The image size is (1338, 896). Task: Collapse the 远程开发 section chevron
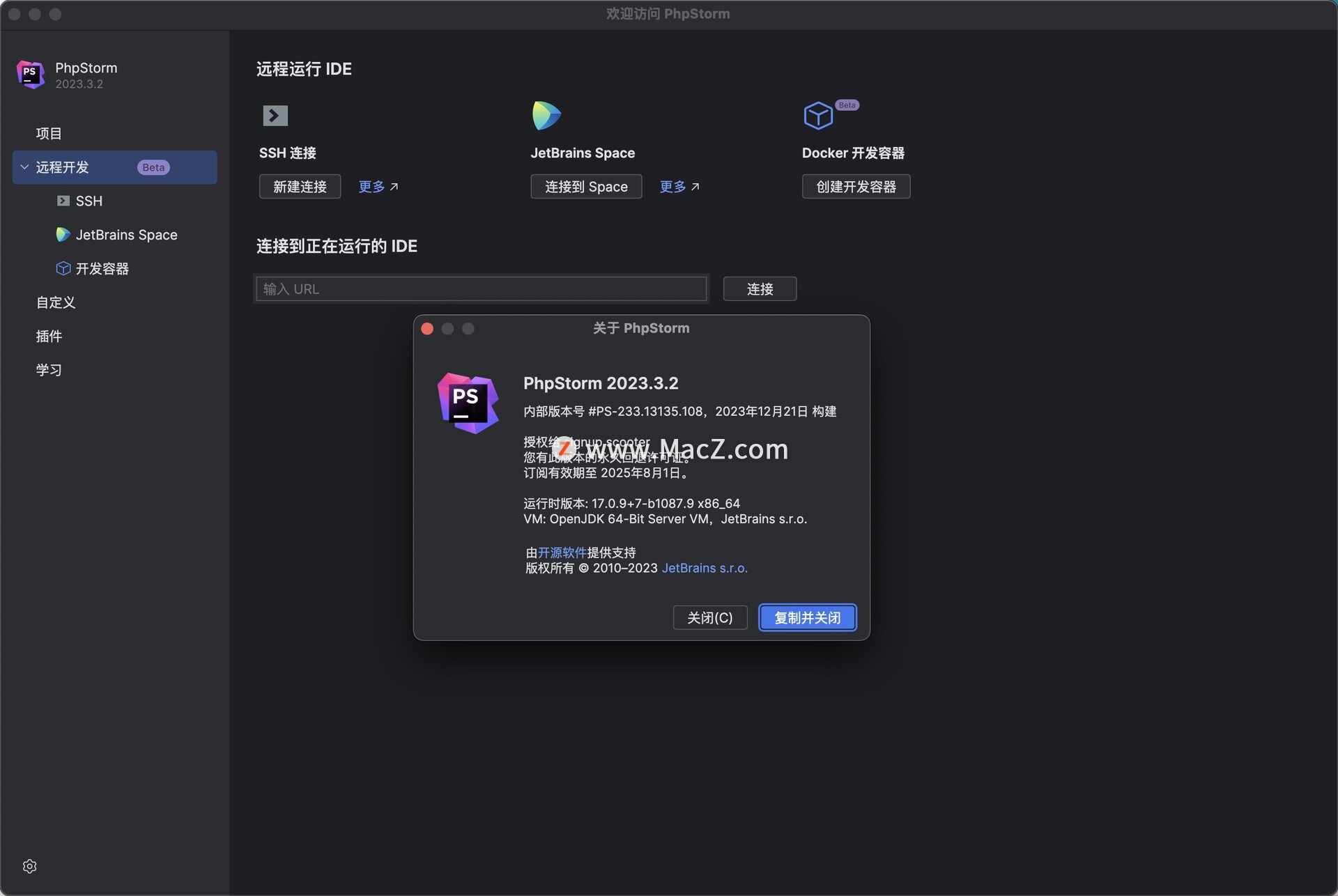coord(24,167)
